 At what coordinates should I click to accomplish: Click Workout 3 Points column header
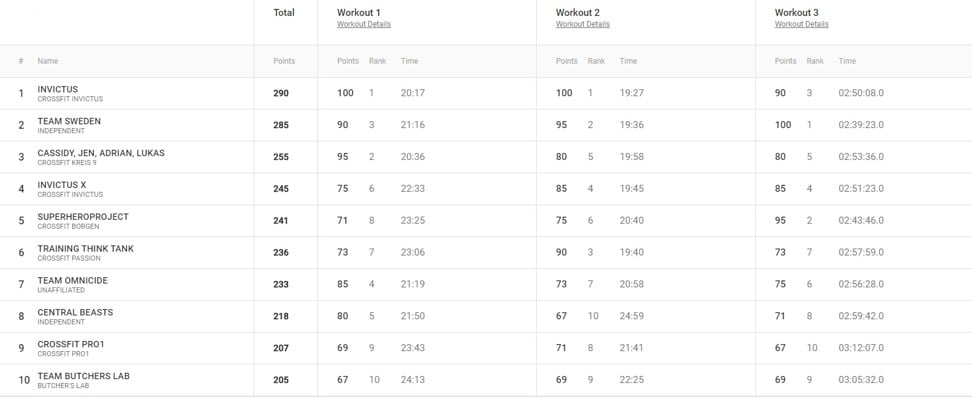coord(785,61)
